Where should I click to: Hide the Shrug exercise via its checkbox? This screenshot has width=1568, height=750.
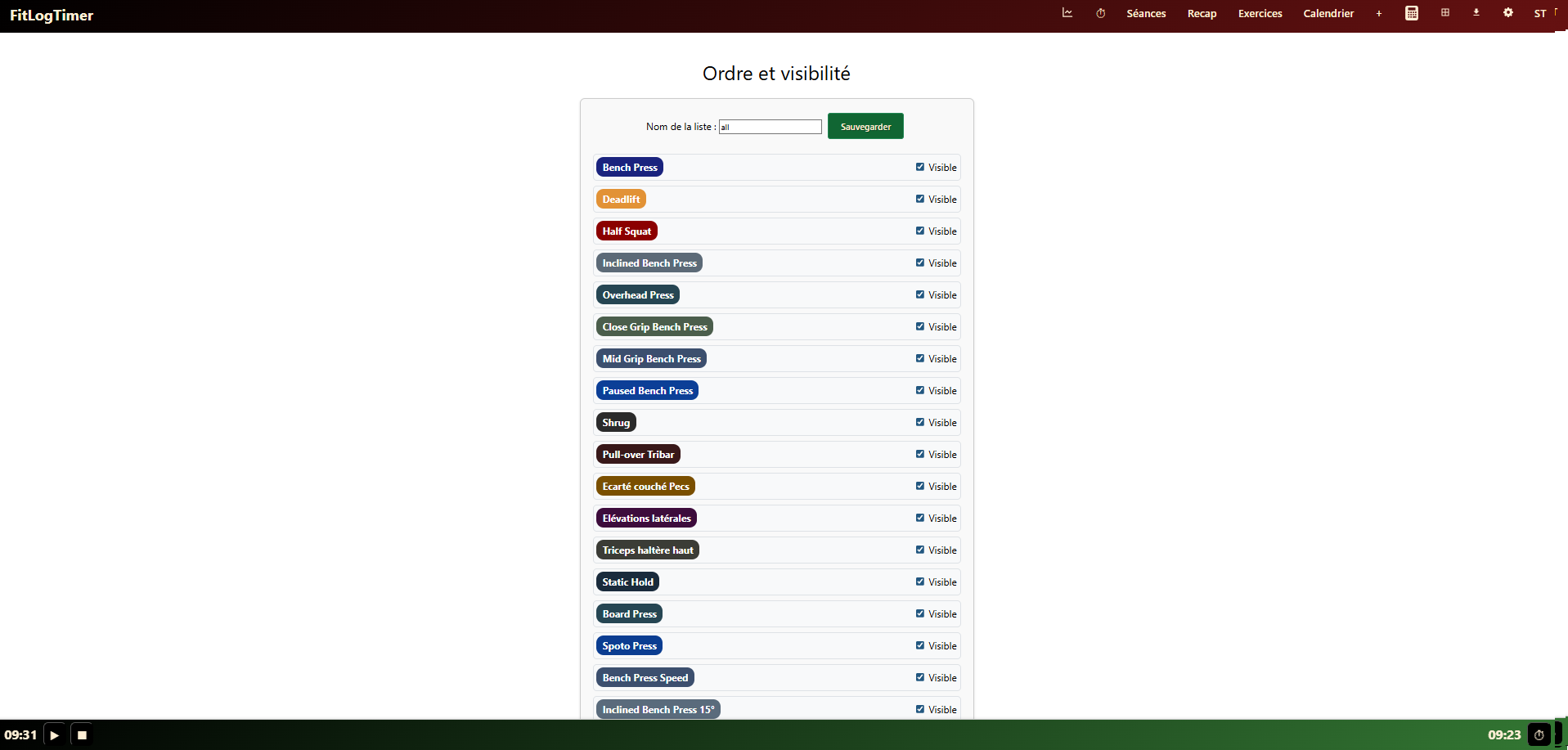click(x=920, y=422)
